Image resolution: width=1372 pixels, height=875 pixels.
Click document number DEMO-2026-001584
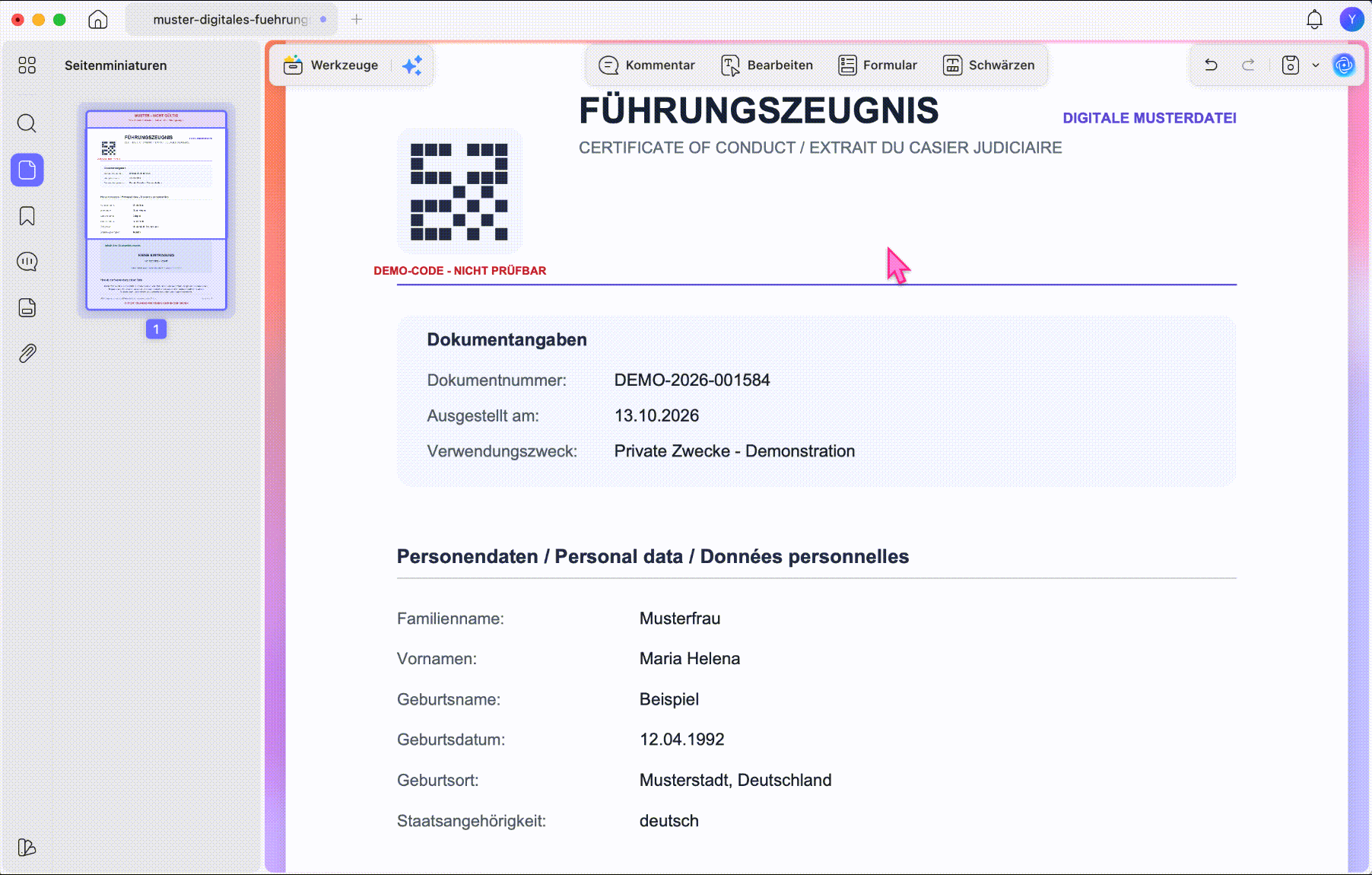[x=692, y=380]
